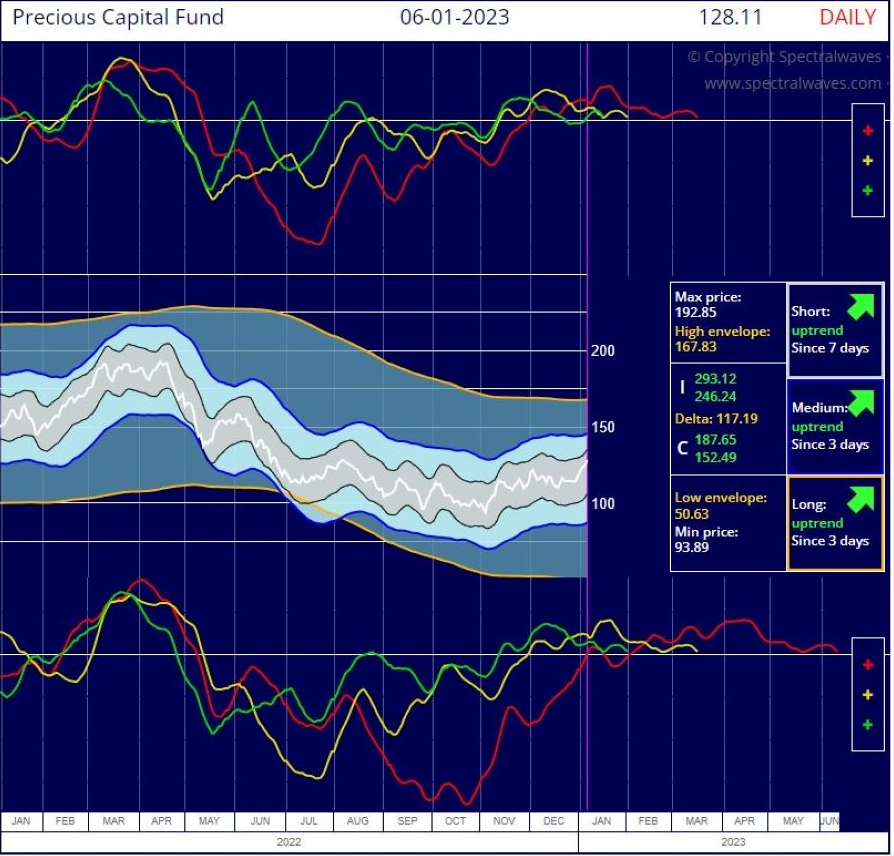The image size is (894, 856).
Task: Click the 06-01-2023 date in header
Action: (x=454, y=17)
